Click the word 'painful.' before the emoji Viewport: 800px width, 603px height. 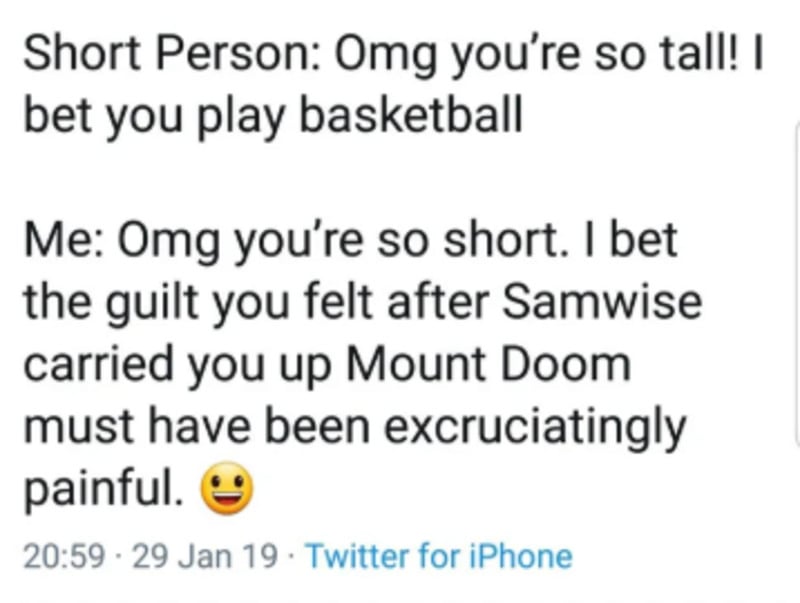pos(102,489)
